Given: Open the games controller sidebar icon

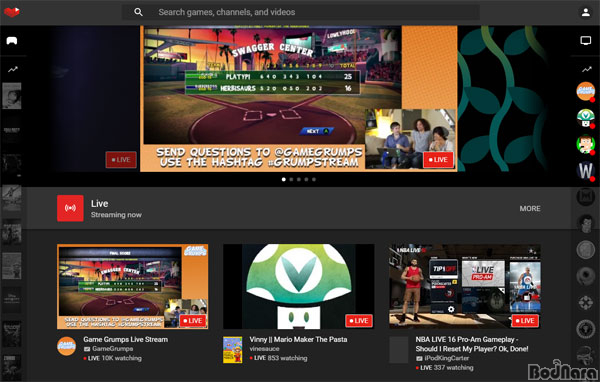Looking at the screenshot, I should tap(12, 41).
